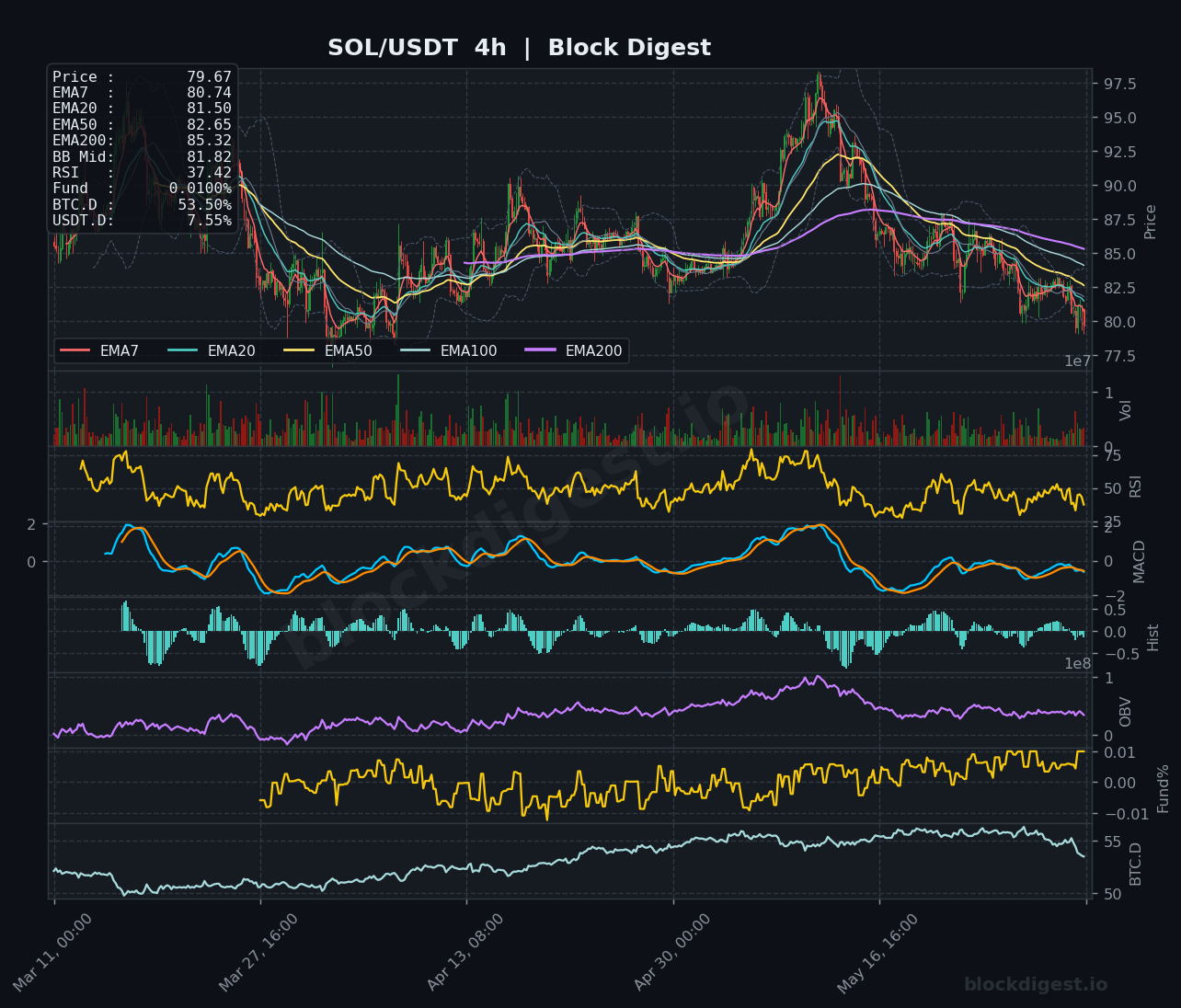The height and width of the screenshot is (1008, 1181).
Task: Click the 55 tick on BTC.D axis
Action: point(1112,842)
